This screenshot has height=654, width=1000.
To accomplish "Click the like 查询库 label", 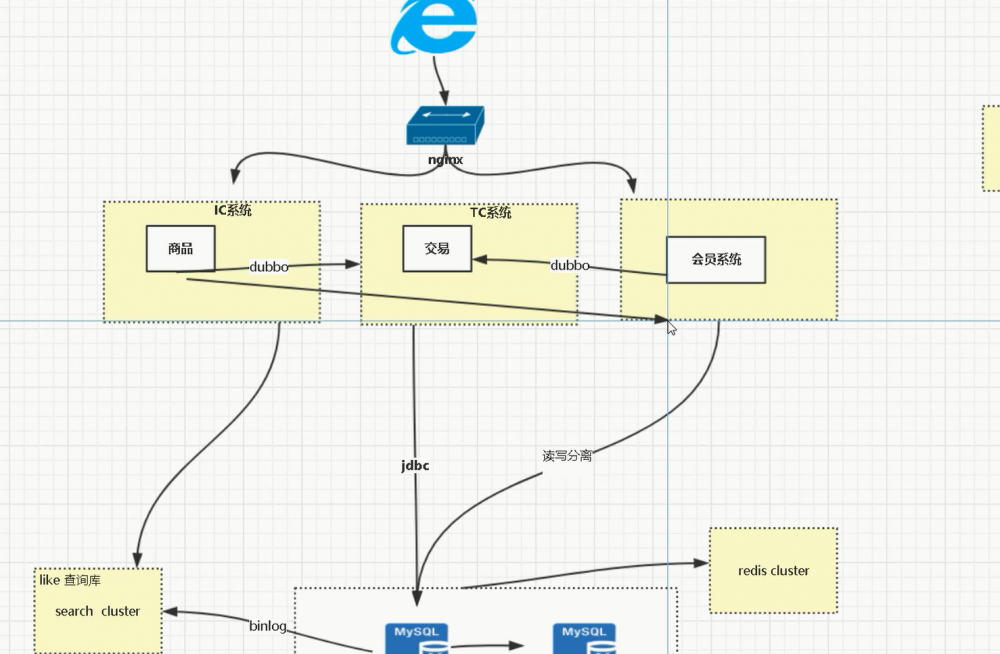I will (70, 580).
